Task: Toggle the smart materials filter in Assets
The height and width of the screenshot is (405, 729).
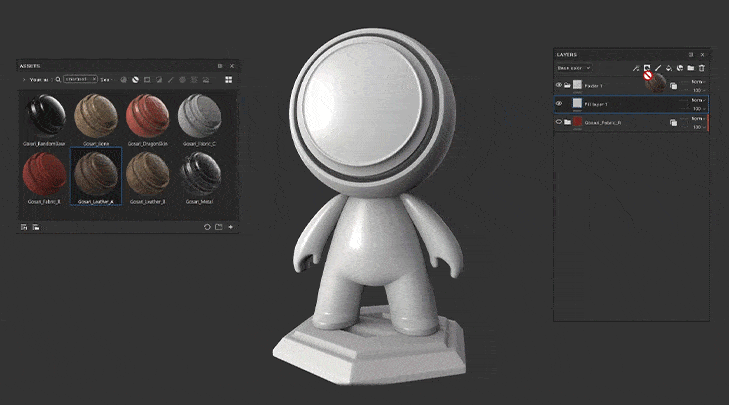Action: [135, 80]
